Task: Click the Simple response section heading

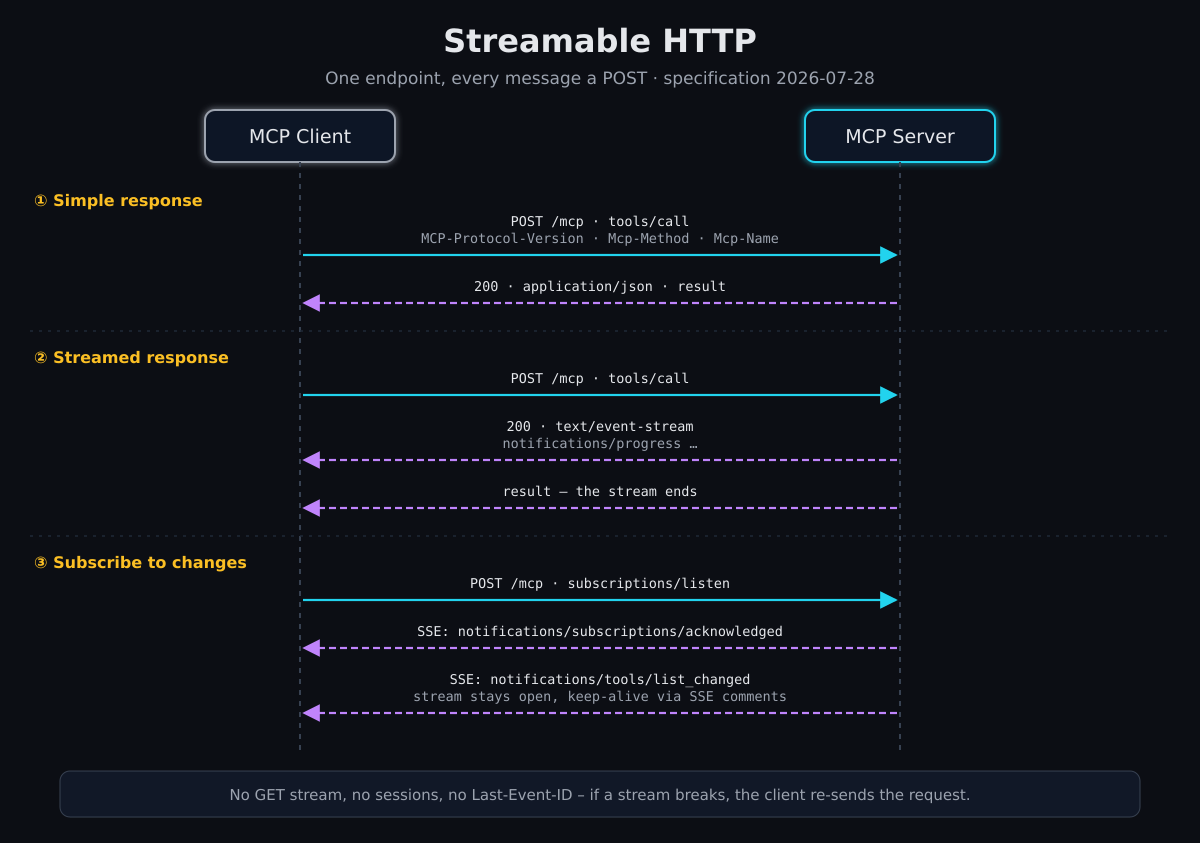Action: coord(118,200)
